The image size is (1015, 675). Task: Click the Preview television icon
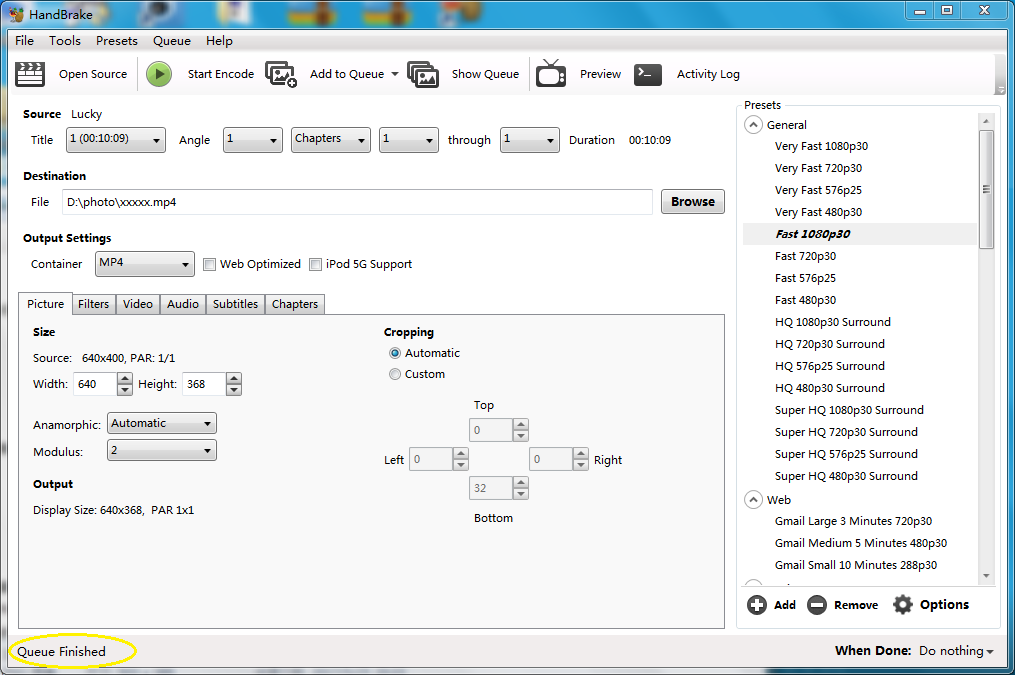[551, 73]
